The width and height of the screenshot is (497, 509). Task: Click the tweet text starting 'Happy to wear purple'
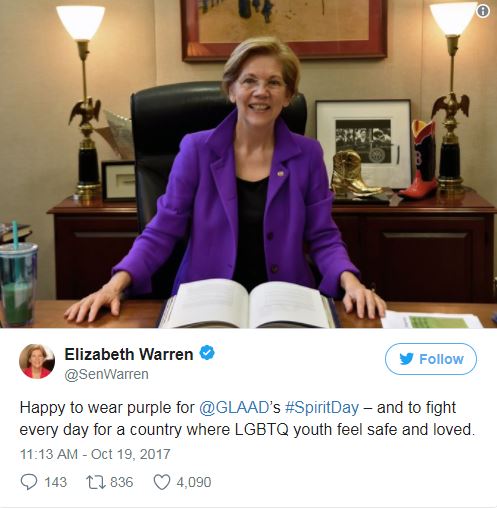coord(247,419)
